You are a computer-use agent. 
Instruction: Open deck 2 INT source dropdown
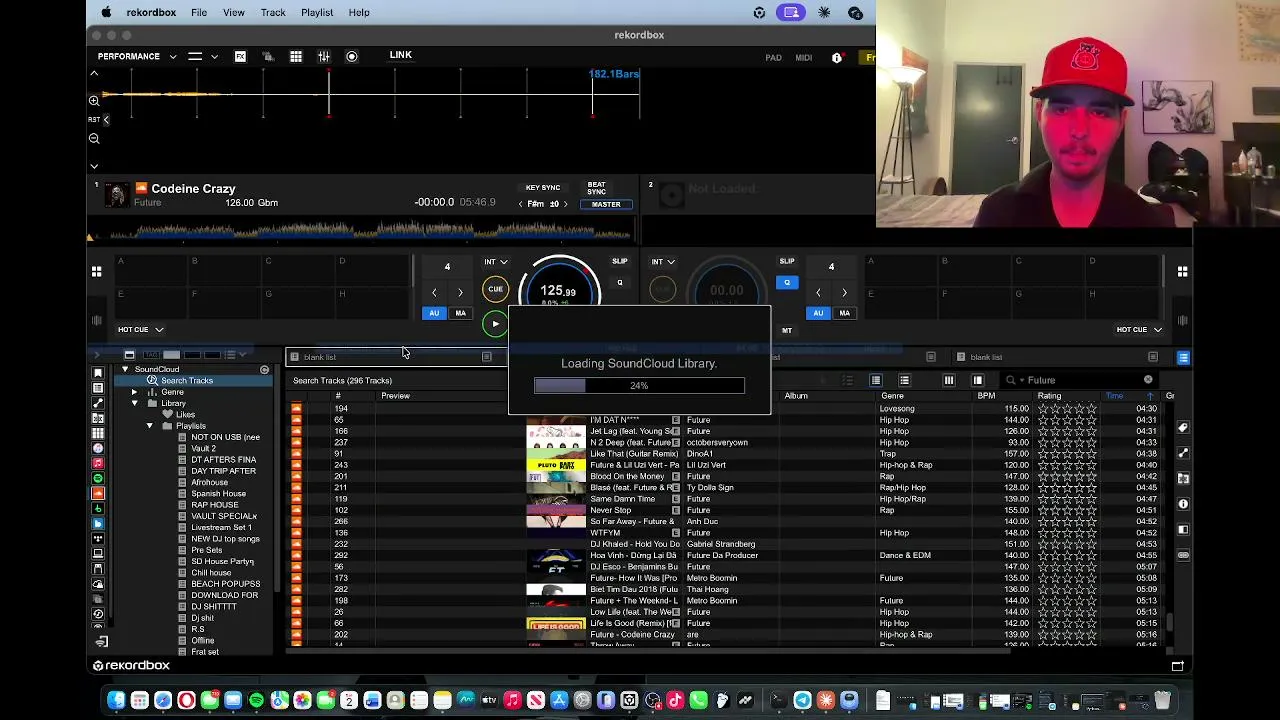664,262
